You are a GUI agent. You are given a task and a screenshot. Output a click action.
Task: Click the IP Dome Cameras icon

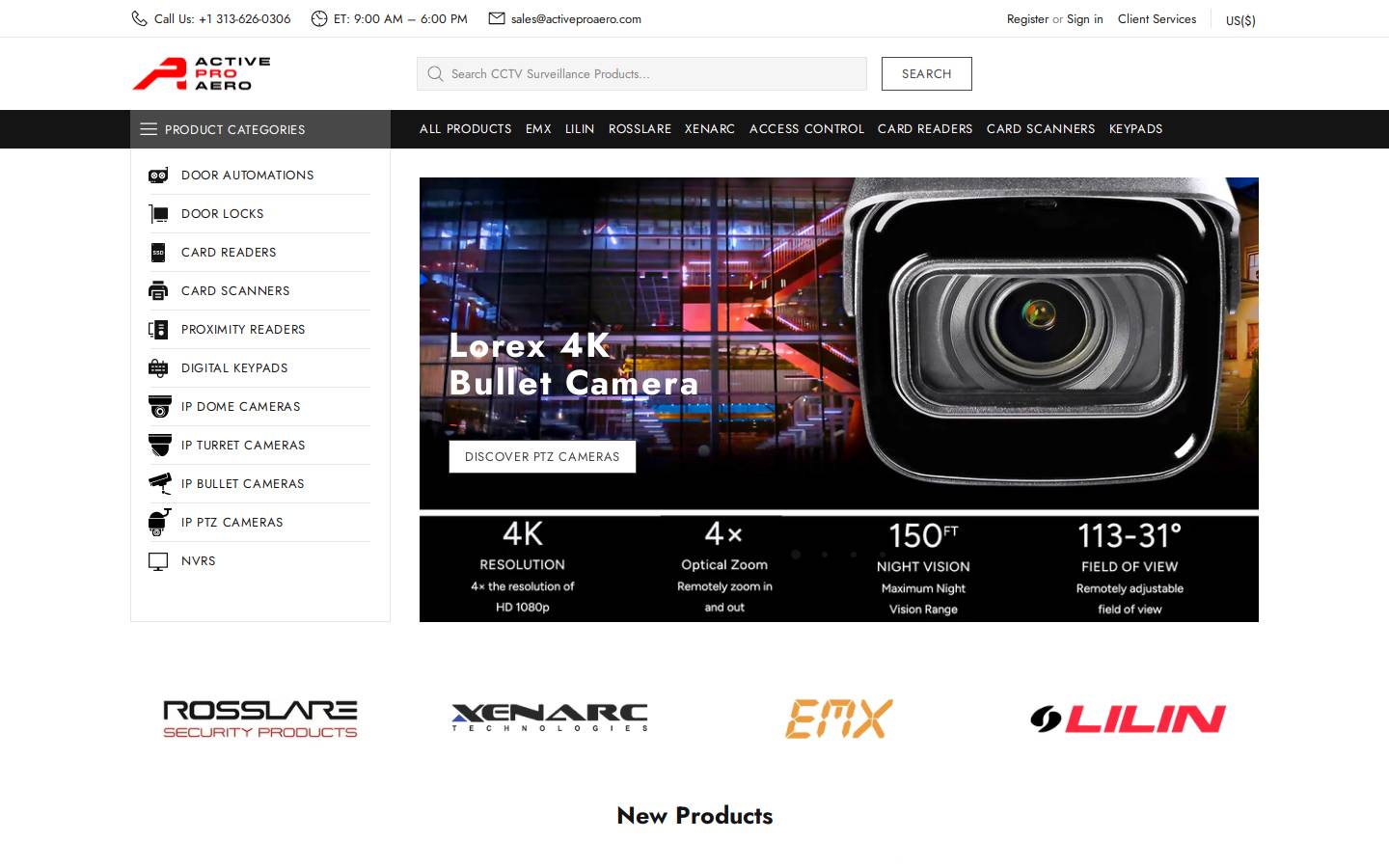pos(160,406)
